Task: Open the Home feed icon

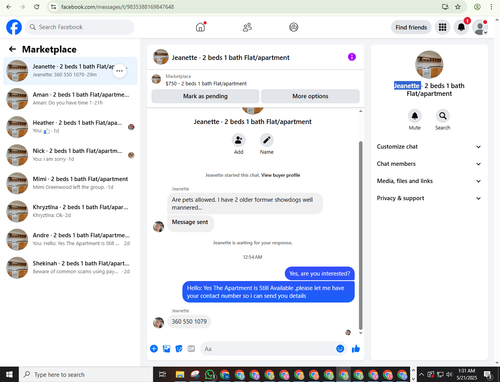Action: [x=200, y=27]
